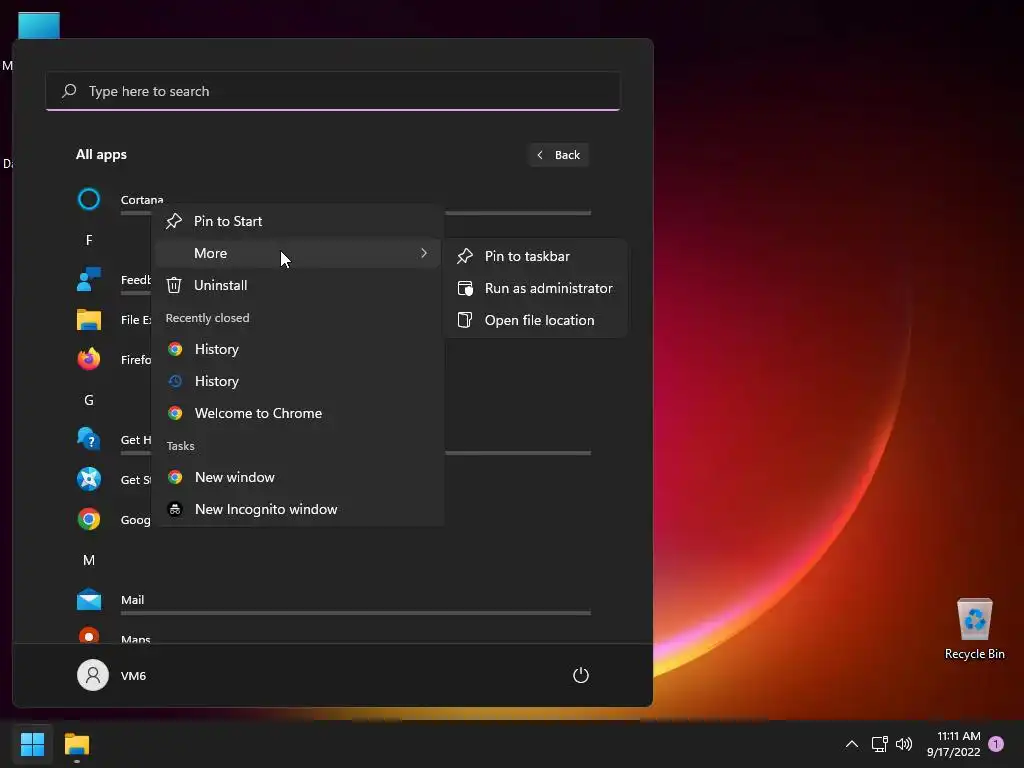The height and width of the screenshot is (768, 1024).
Task: Open network status tray icon
Action: (879, 744)
